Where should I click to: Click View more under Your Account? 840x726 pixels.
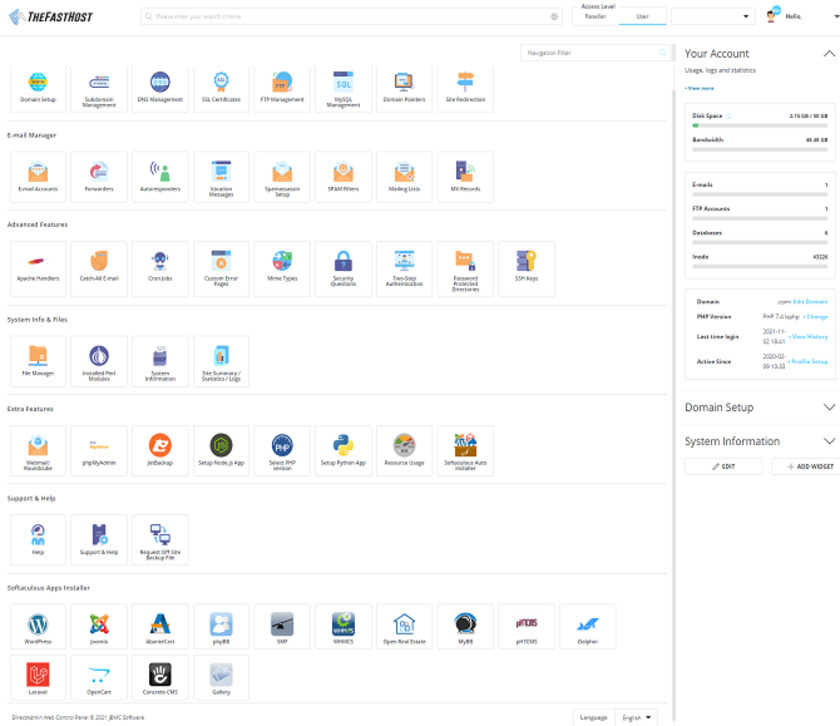[x=699, y=88]
